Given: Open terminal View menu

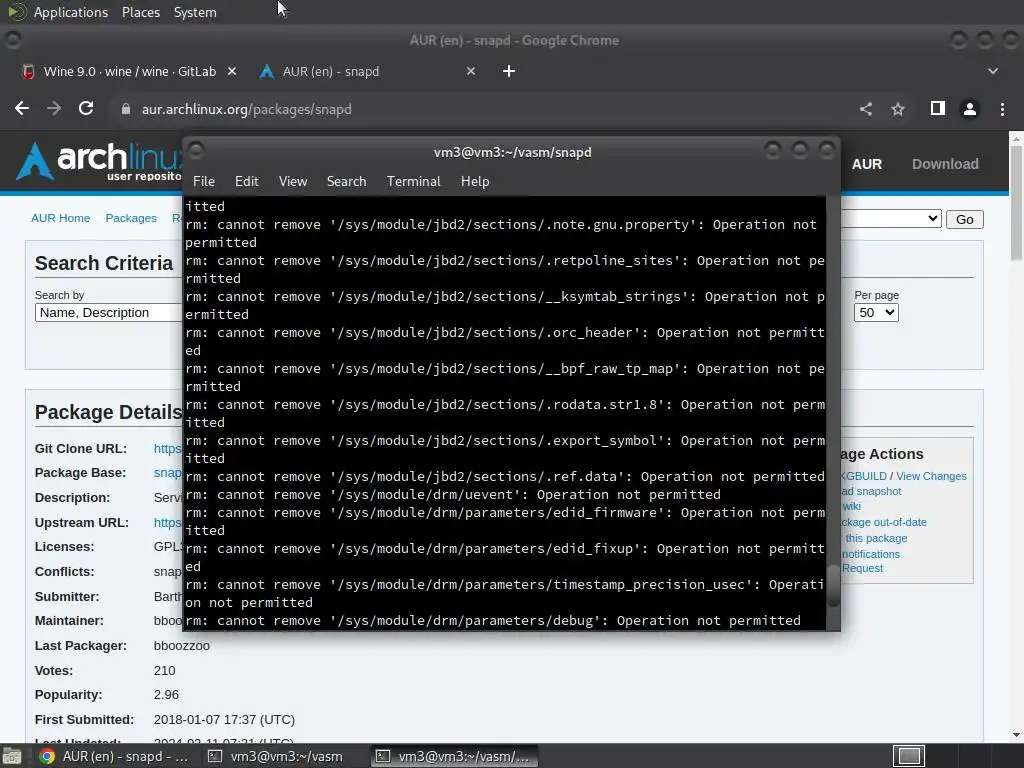Looking at the screenshot, I should [x=293, y=182].
